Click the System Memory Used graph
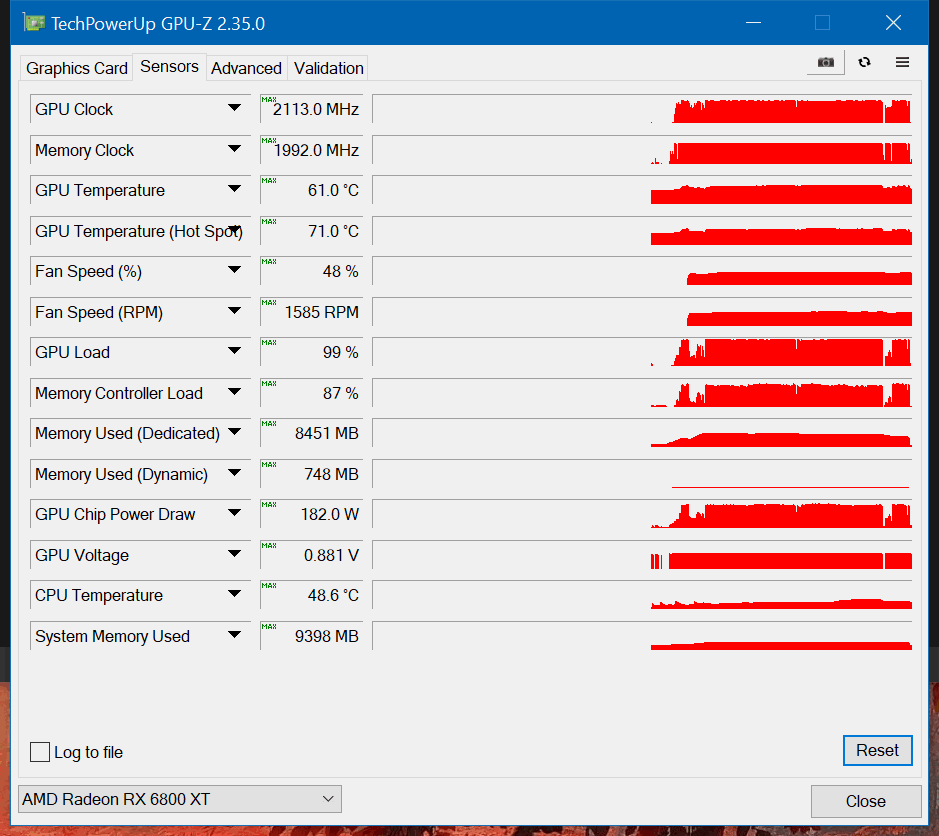Viewport: 939px width, 836px height. pyautogui.click(x=642, y=635)
